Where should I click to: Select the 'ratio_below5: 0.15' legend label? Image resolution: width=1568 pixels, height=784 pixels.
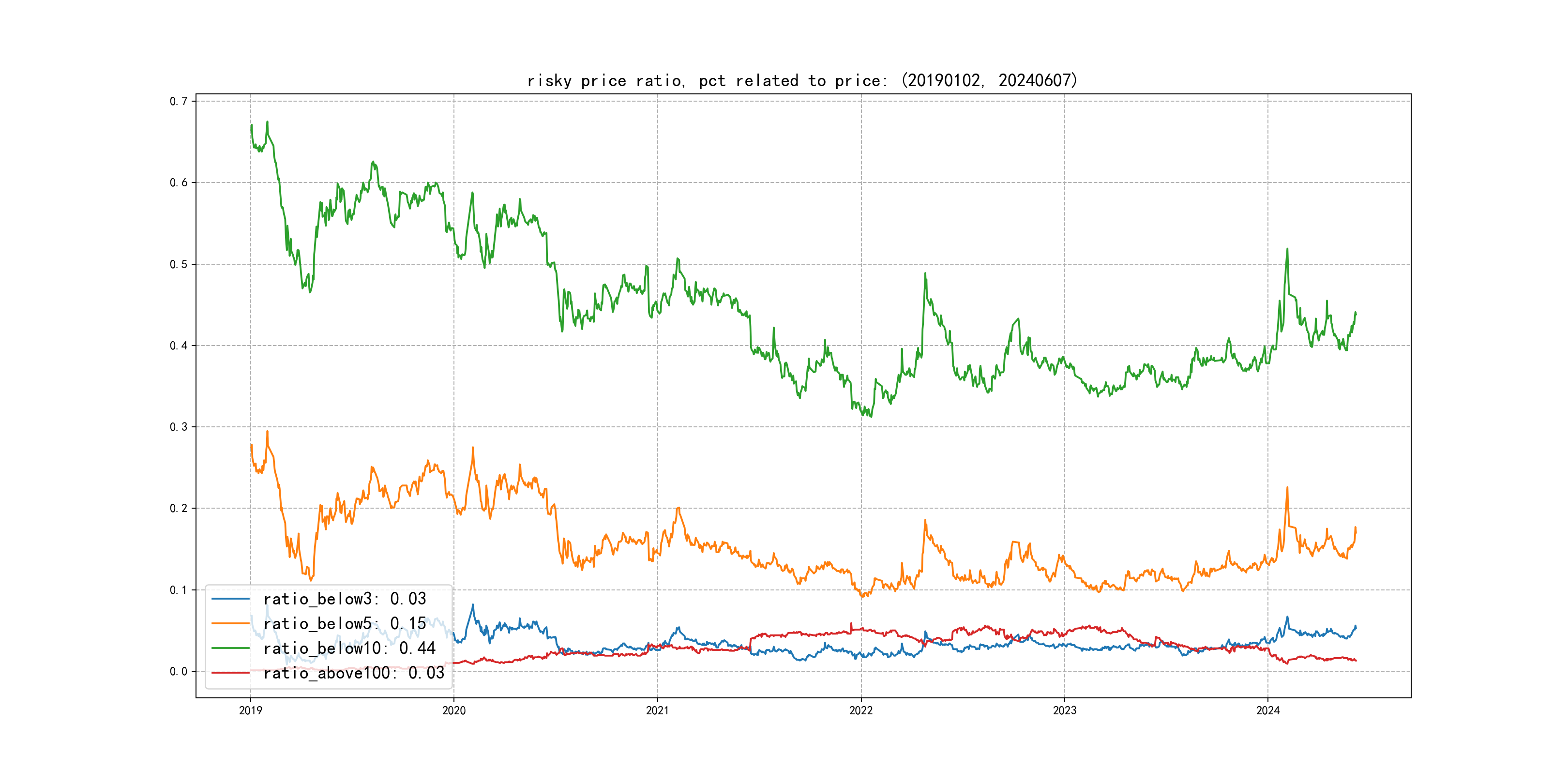[x=345, y=623]
